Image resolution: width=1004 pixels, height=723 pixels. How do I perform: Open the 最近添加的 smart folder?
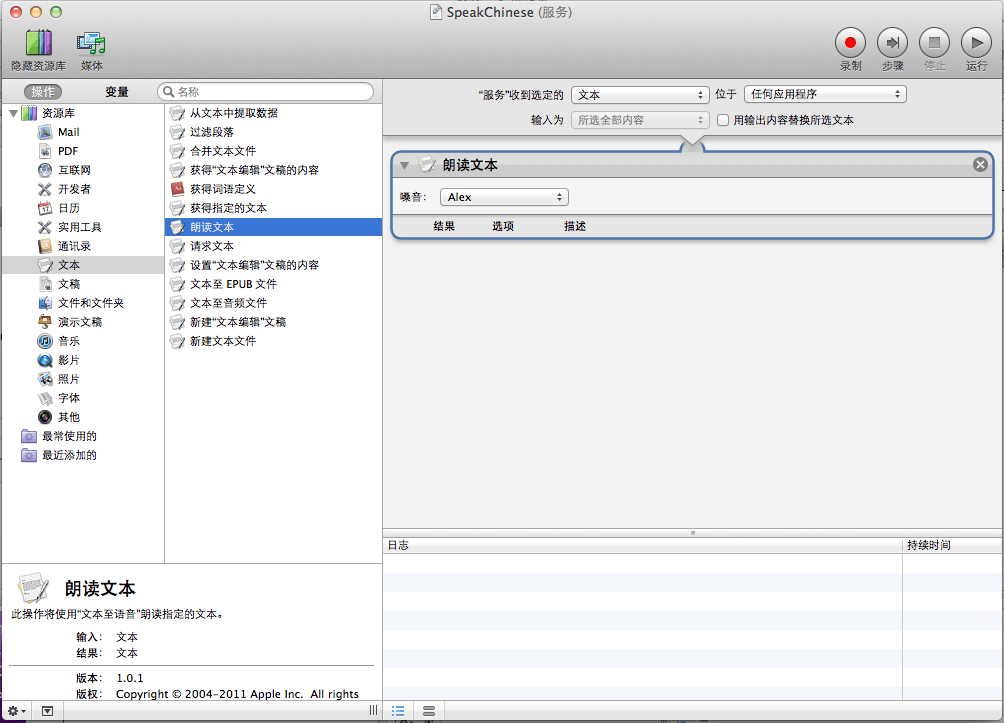tap(58, 455)
